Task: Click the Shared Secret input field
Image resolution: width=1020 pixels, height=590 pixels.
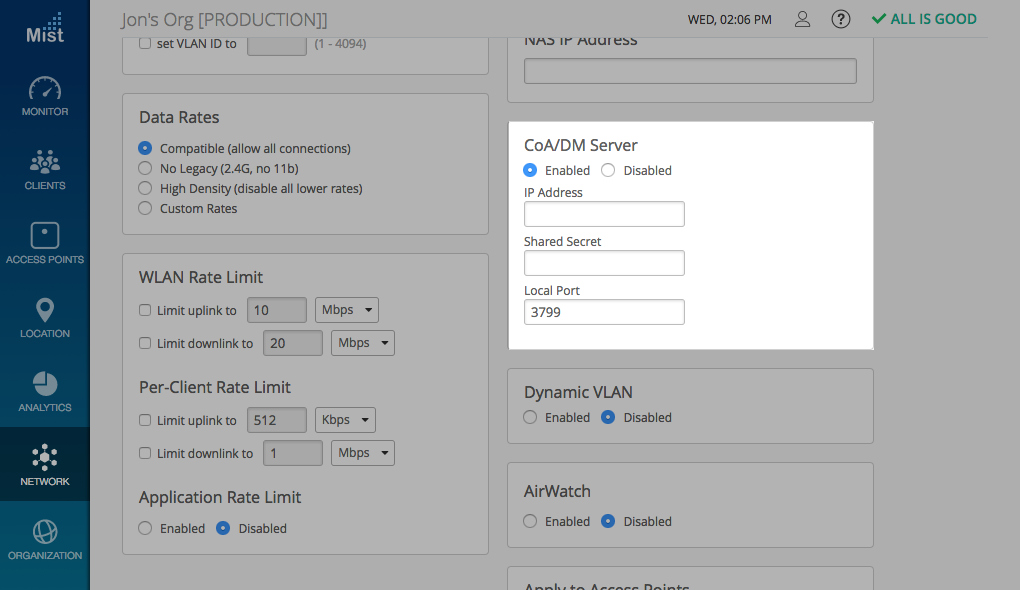Action: [604, 263]
